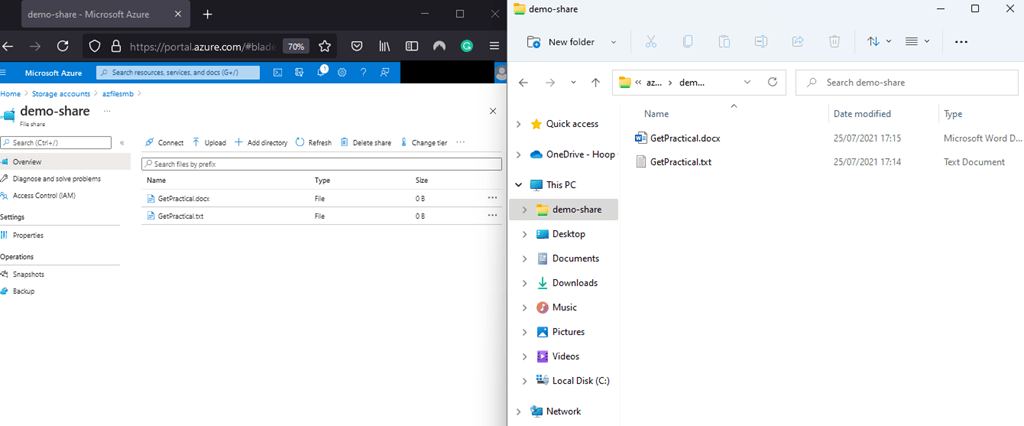Click Delete share button
This screenshot has width=1024, height=426.
coord(366,142)
